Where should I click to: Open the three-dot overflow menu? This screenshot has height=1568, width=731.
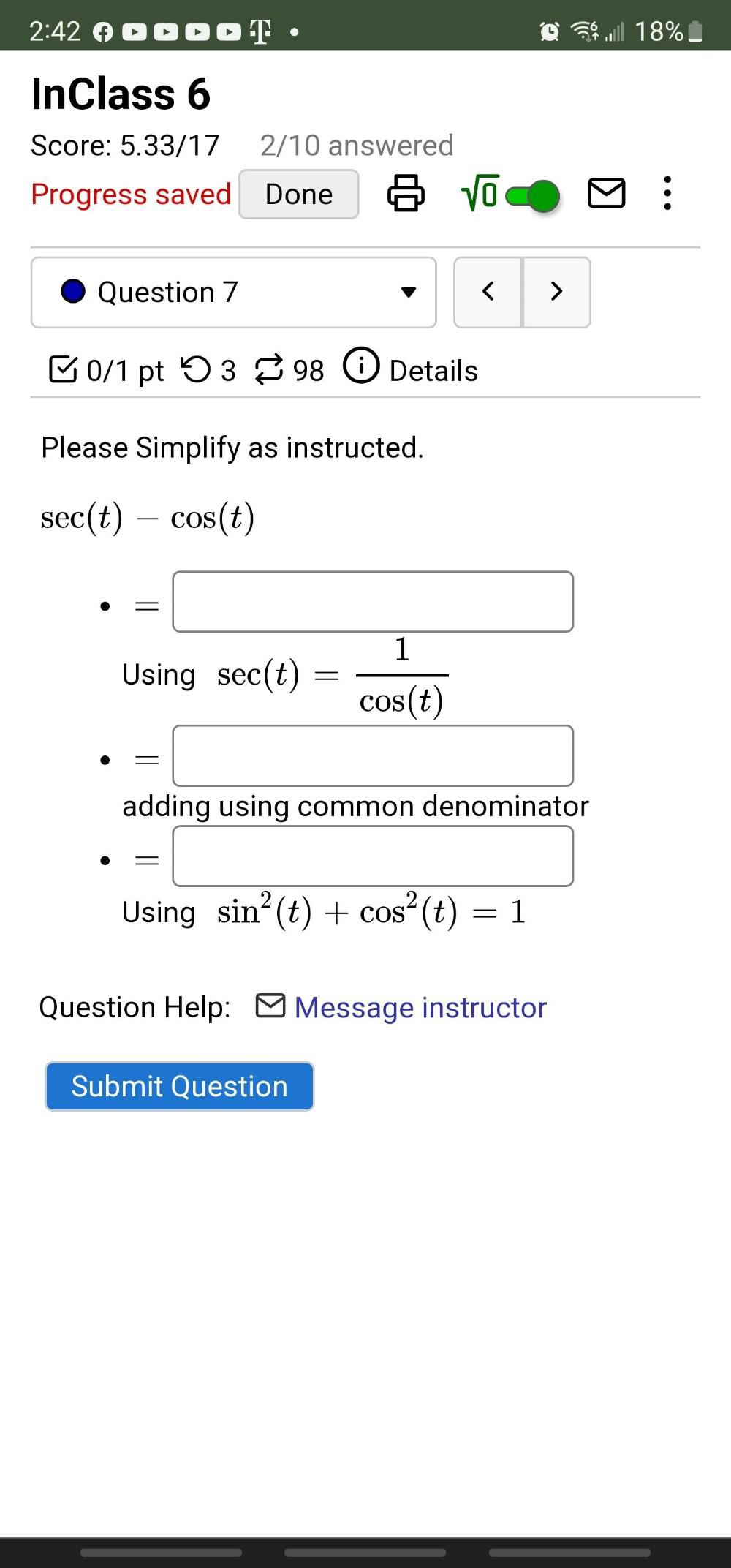pyautogui.click(x=667, y=193)
